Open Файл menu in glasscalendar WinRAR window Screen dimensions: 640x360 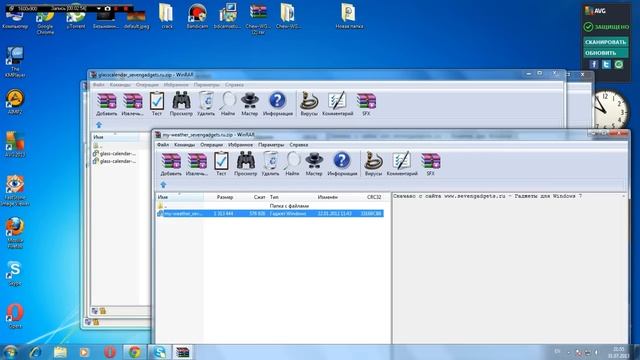point(98,85)
